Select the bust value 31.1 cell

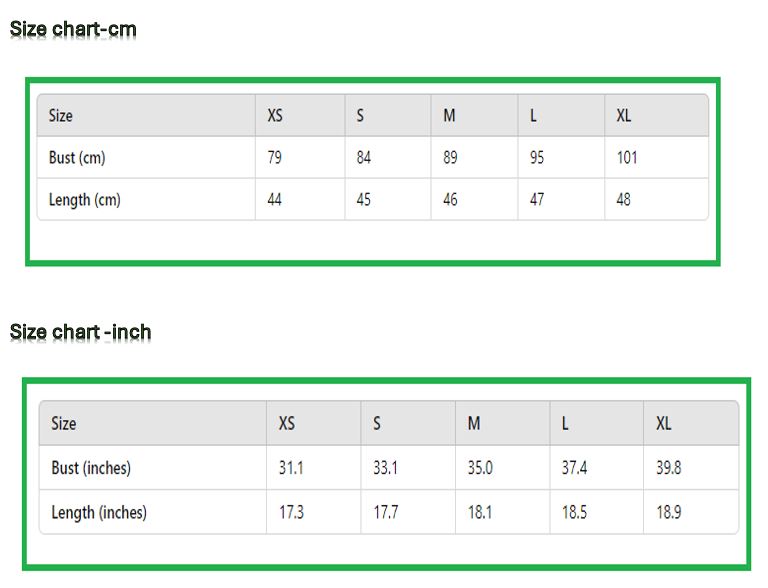(291, 468)
